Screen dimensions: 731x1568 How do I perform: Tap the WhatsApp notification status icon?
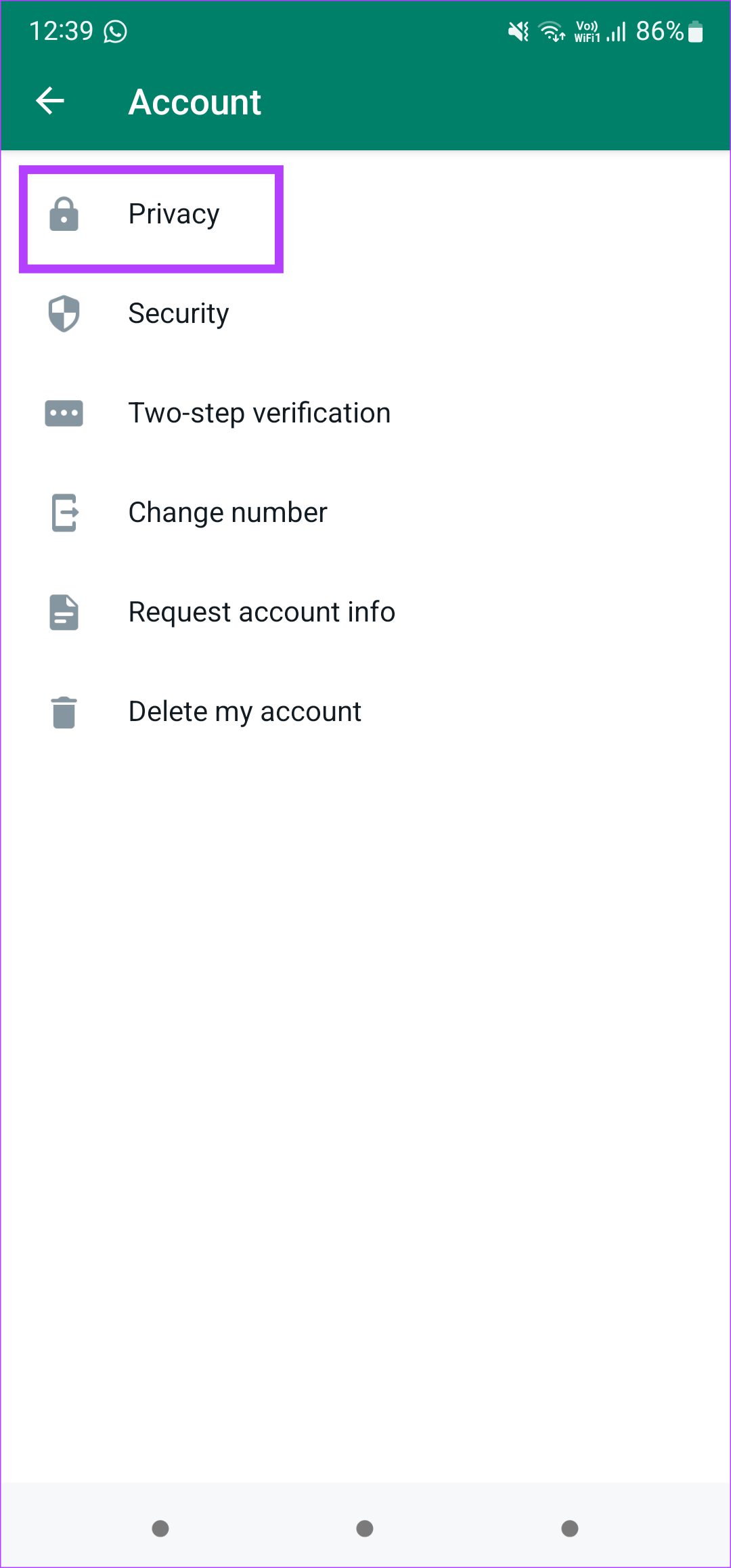[x=116, y=31]
